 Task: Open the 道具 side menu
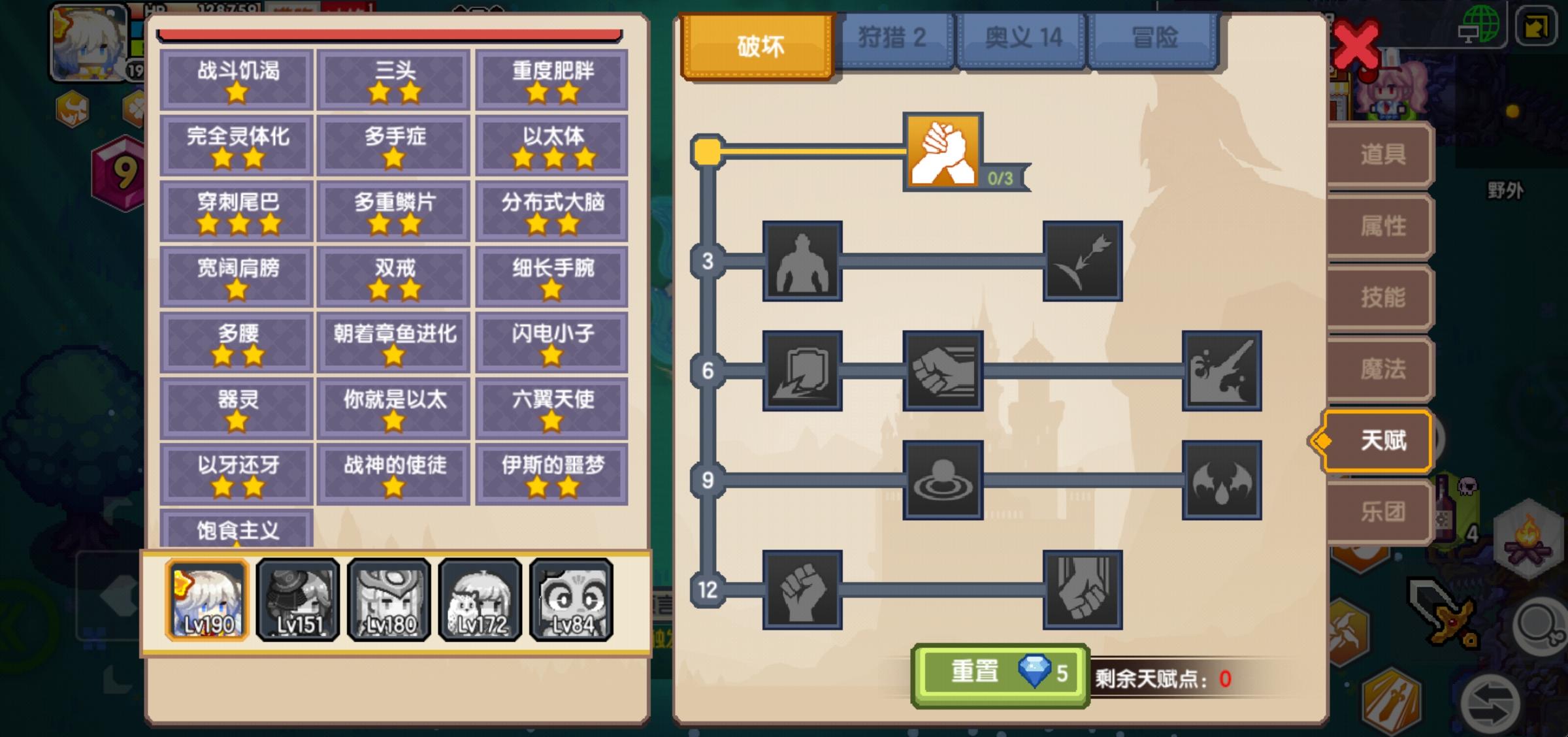point(1382,155)
